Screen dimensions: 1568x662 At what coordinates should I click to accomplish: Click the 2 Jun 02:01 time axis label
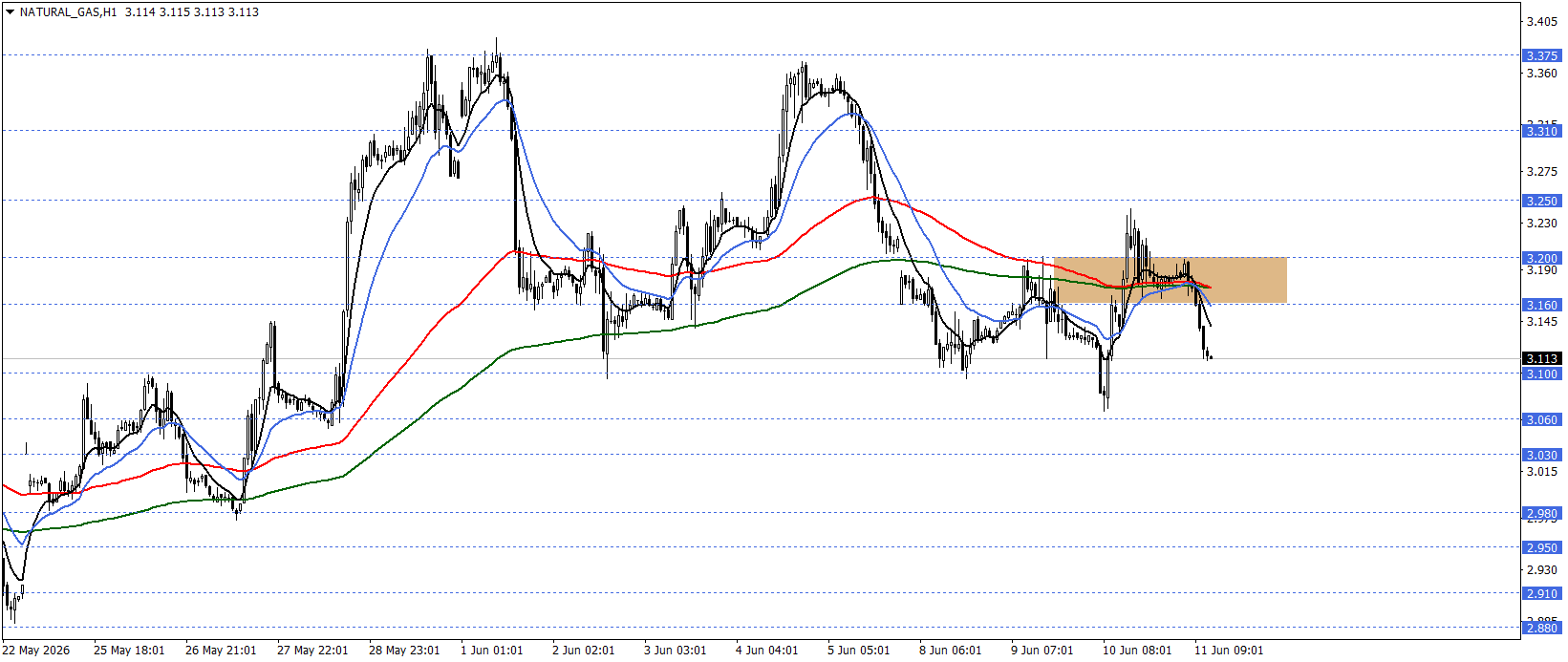point(584,651)
